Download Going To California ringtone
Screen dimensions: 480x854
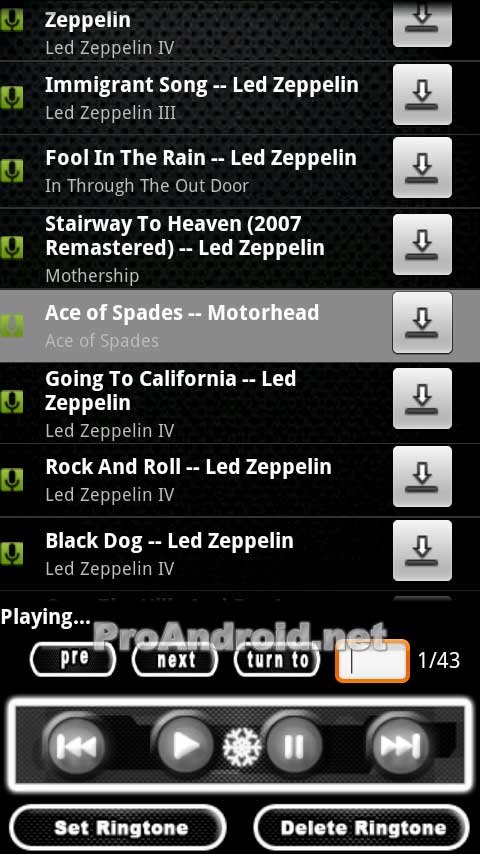pos(422,399)
